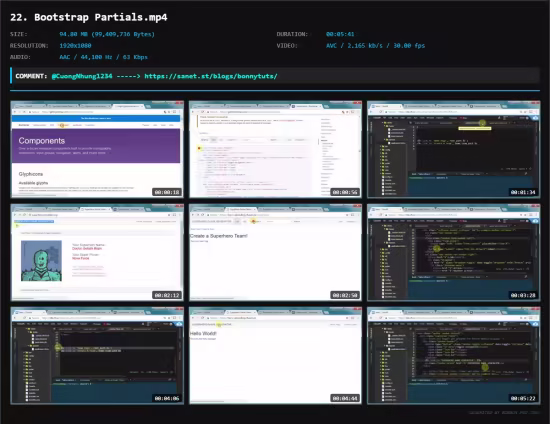Open the thumbnail stamped 00:01:34
The image size is (550, 424).
tap(454, 149)
